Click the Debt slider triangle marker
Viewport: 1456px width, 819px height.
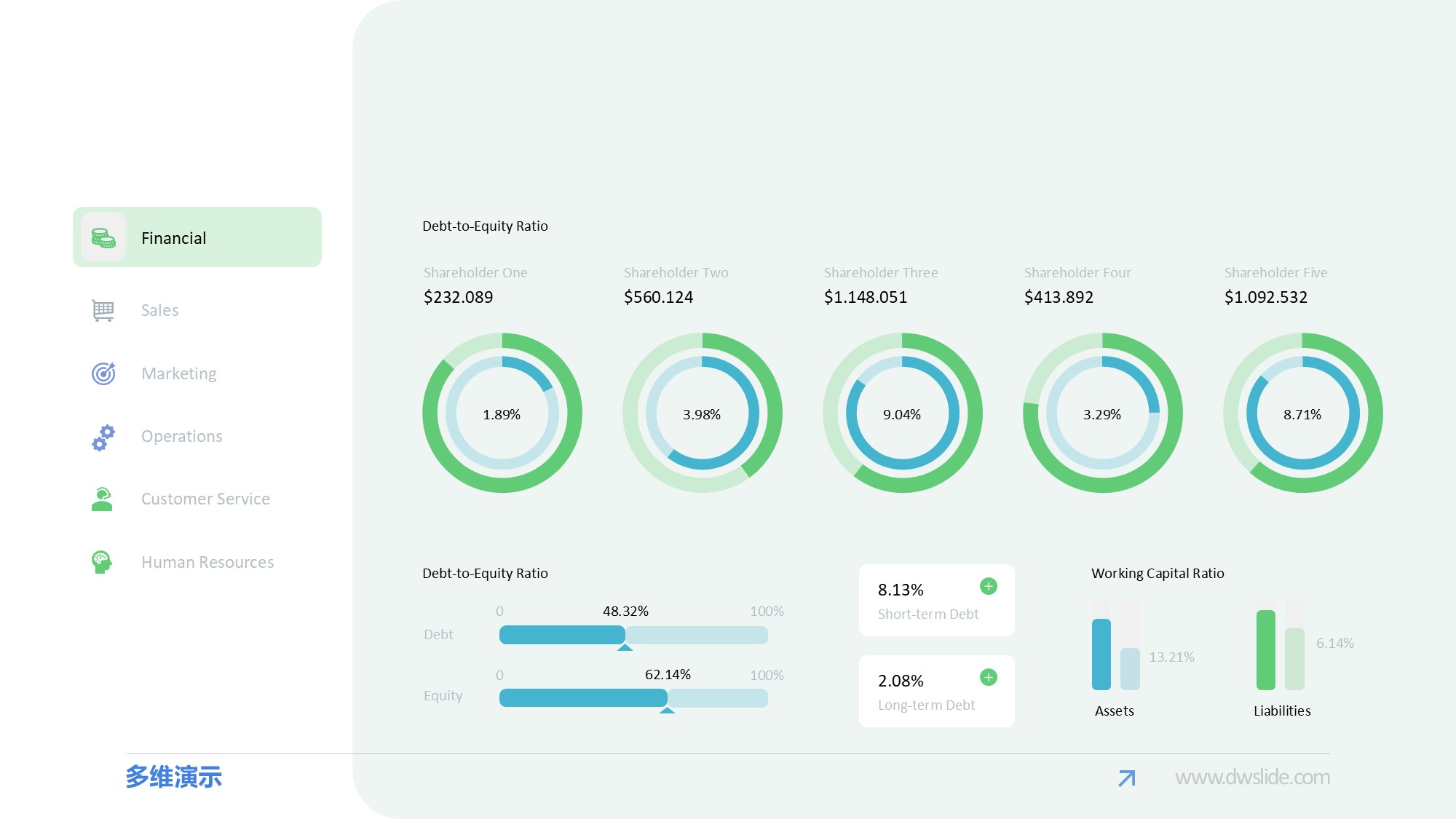pyautogui.click(x=625, y=647)
